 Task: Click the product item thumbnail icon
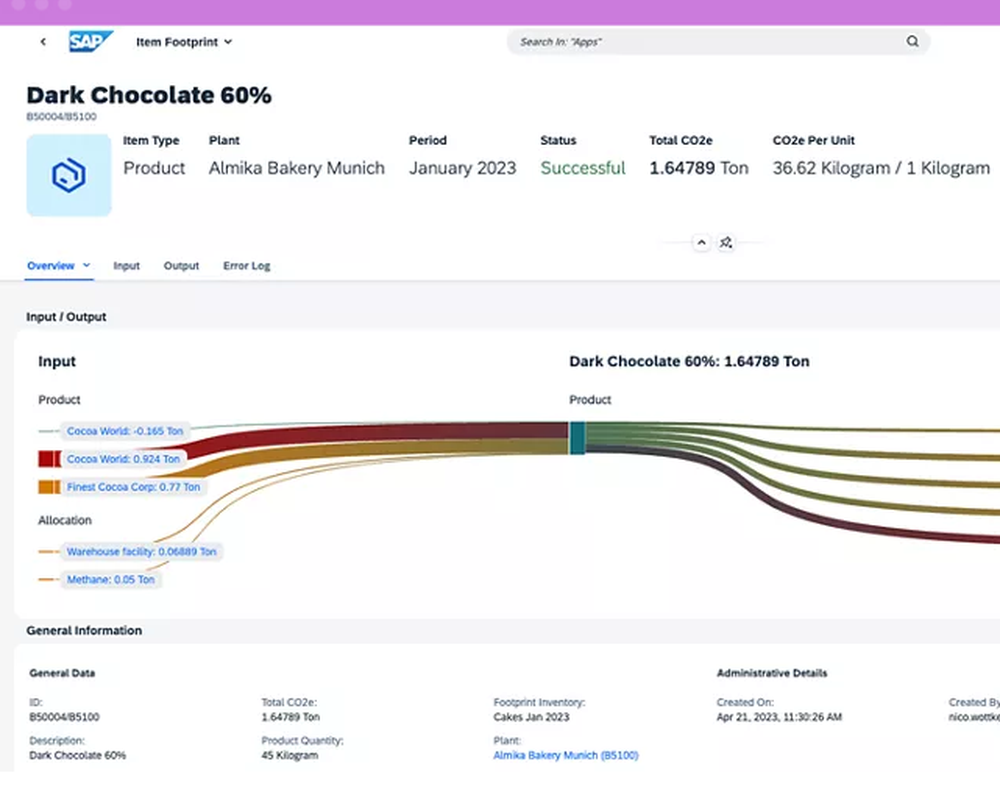[69, 175]
